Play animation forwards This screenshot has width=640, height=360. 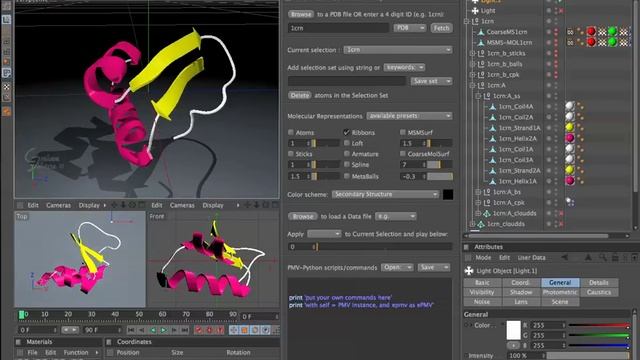(x=164, y=330)
